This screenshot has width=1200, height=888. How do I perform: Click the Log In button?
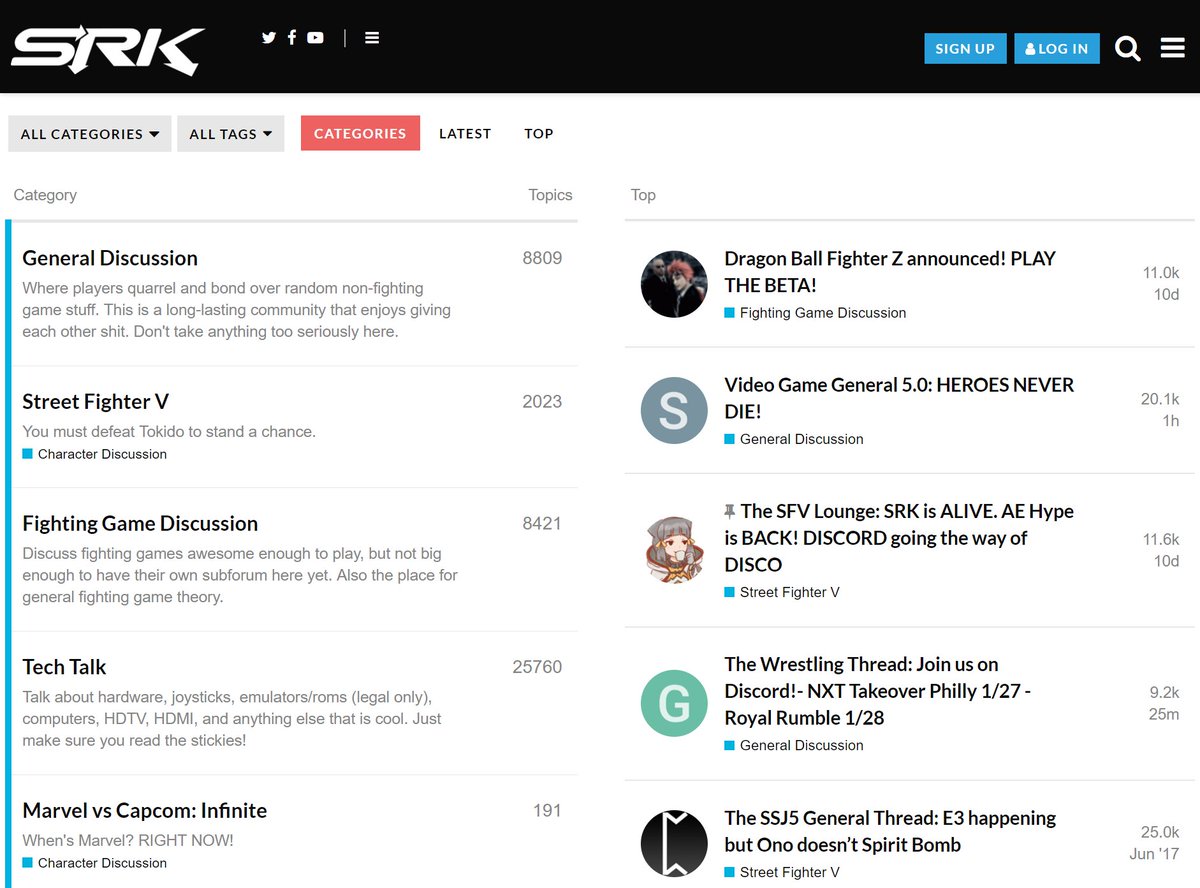1057,48
